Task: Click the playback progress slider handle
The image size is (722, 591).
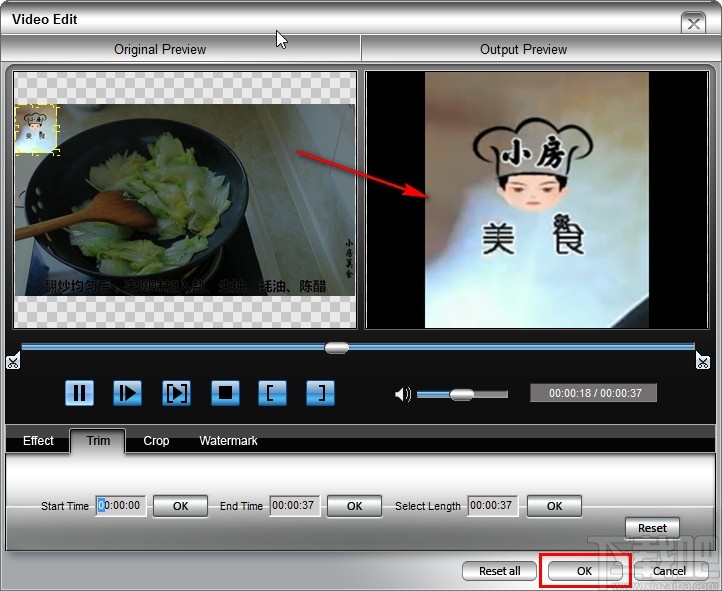Action: tap(337, 348)
